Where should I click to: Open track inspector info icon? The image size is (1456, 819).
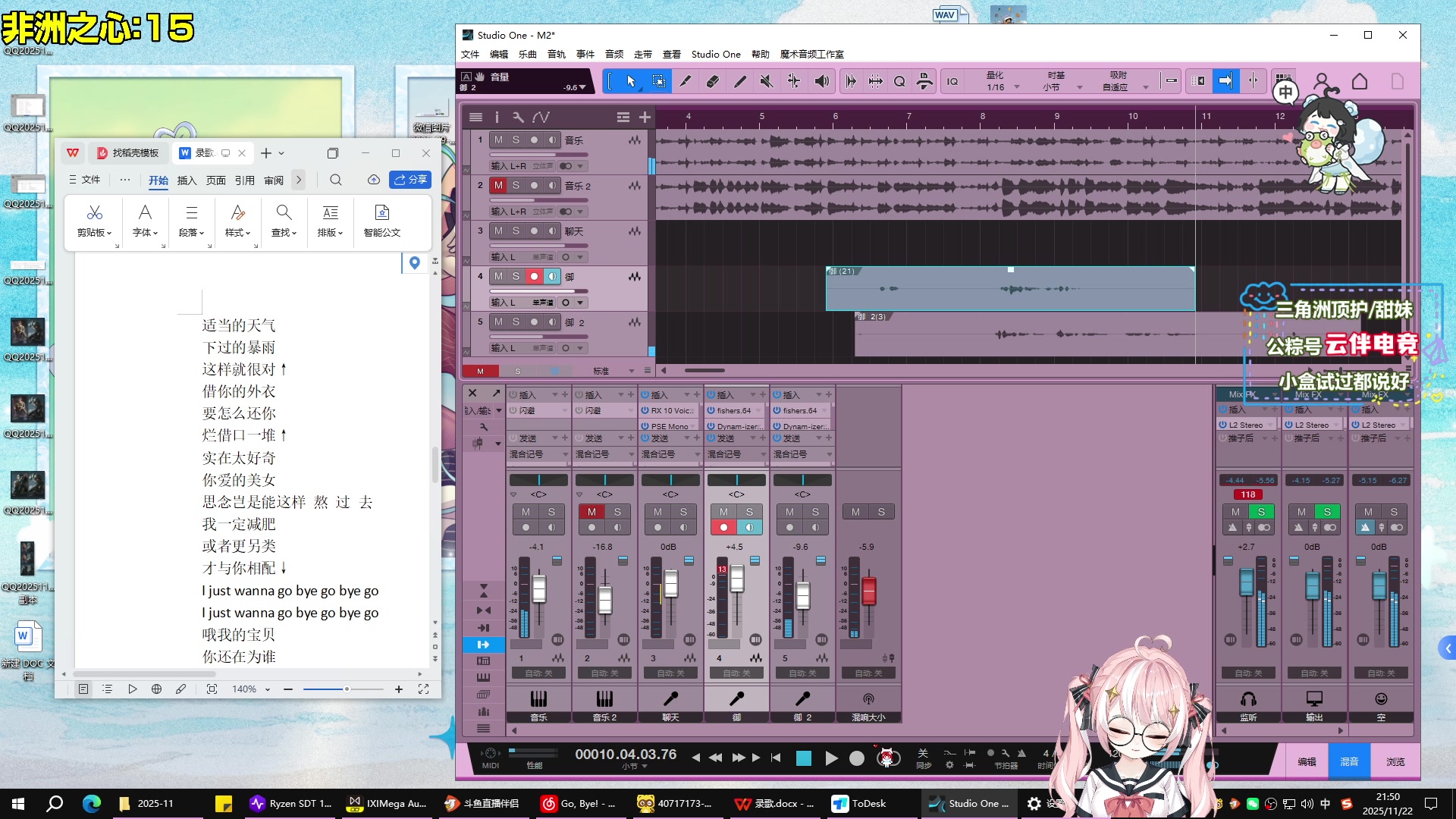[x=497, y=117]
